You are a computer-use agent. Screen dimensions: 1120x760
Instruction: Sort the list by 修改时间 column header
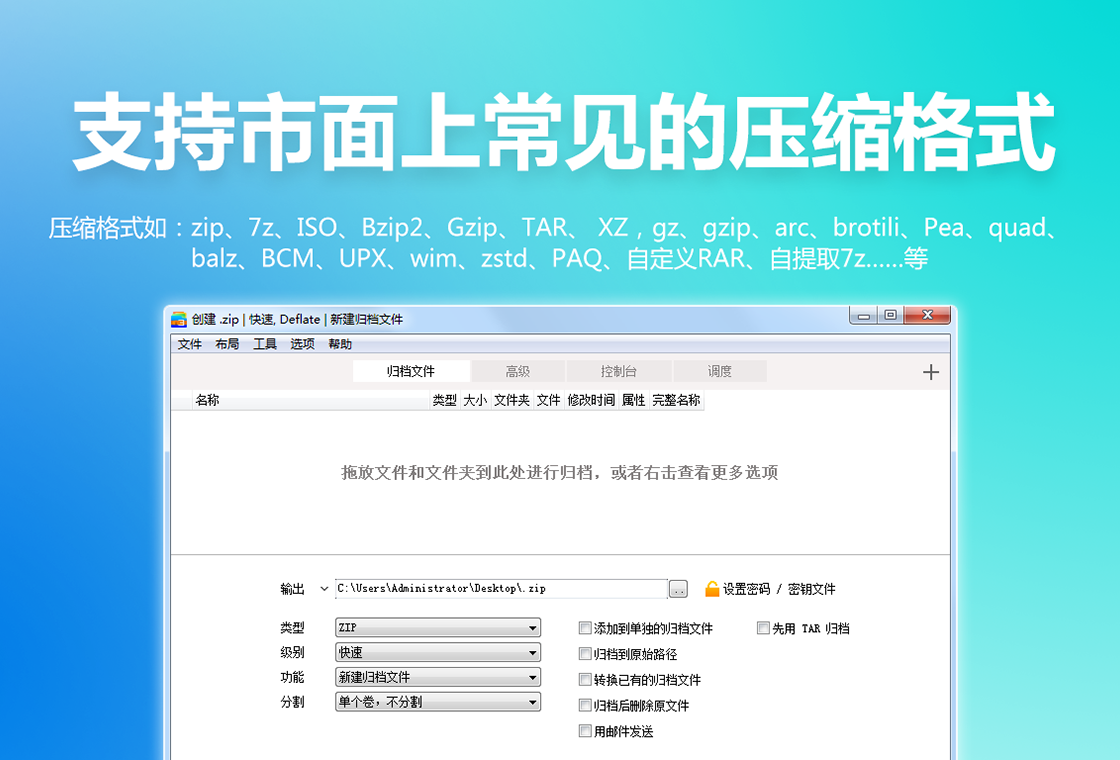[590, 400]
